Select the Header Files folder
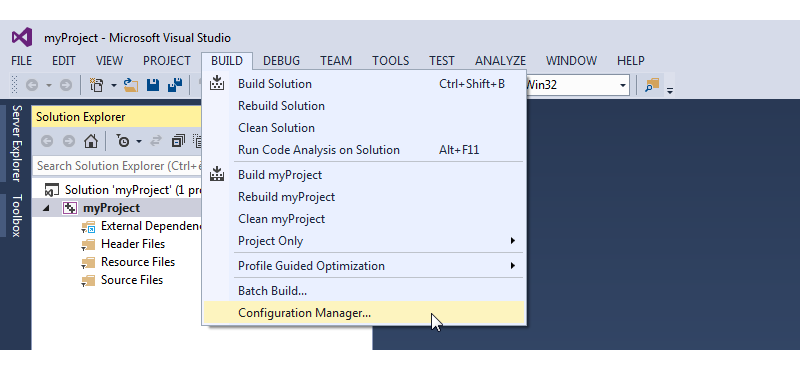The width and height of the screenshot is (800, 370). (133, 244)
